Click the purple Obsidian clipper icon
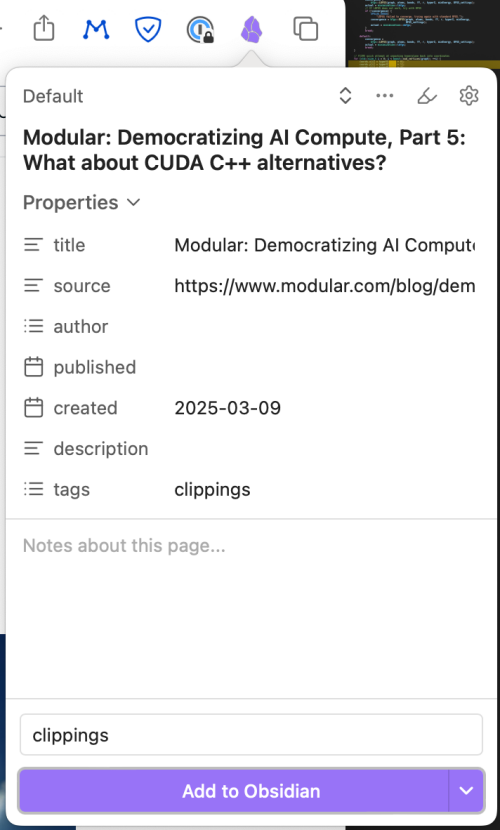This screenshot has height=830, width=500. (x=251, y=29)
